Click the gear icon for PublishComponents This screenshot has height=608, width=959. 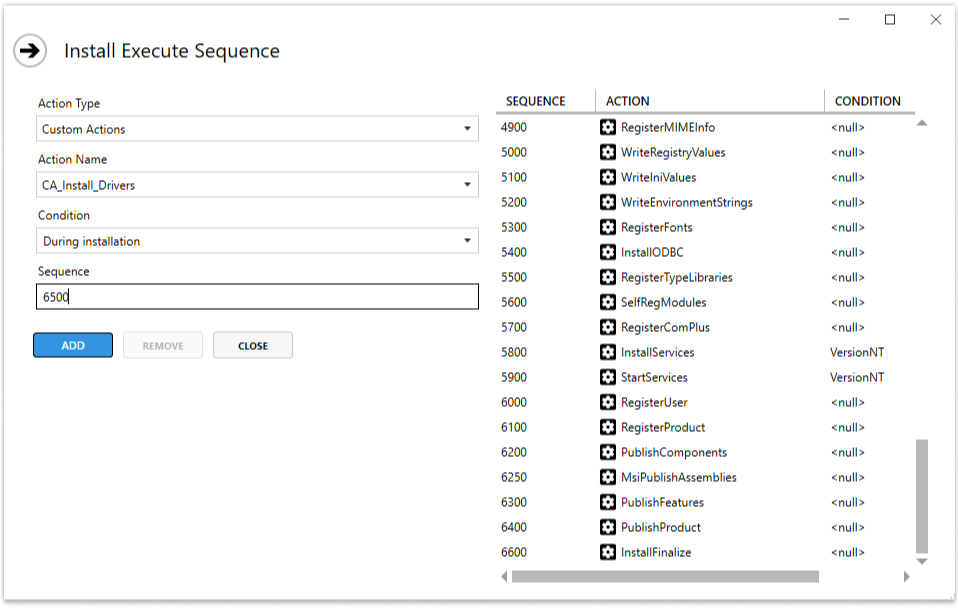607,452
